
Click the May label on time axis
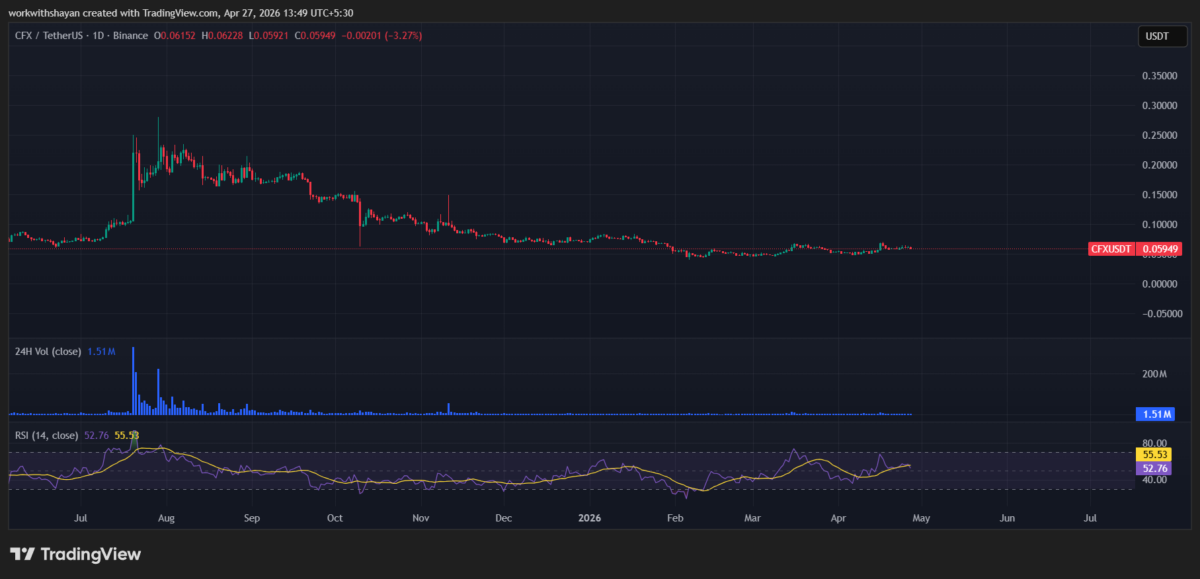point(922,519)
